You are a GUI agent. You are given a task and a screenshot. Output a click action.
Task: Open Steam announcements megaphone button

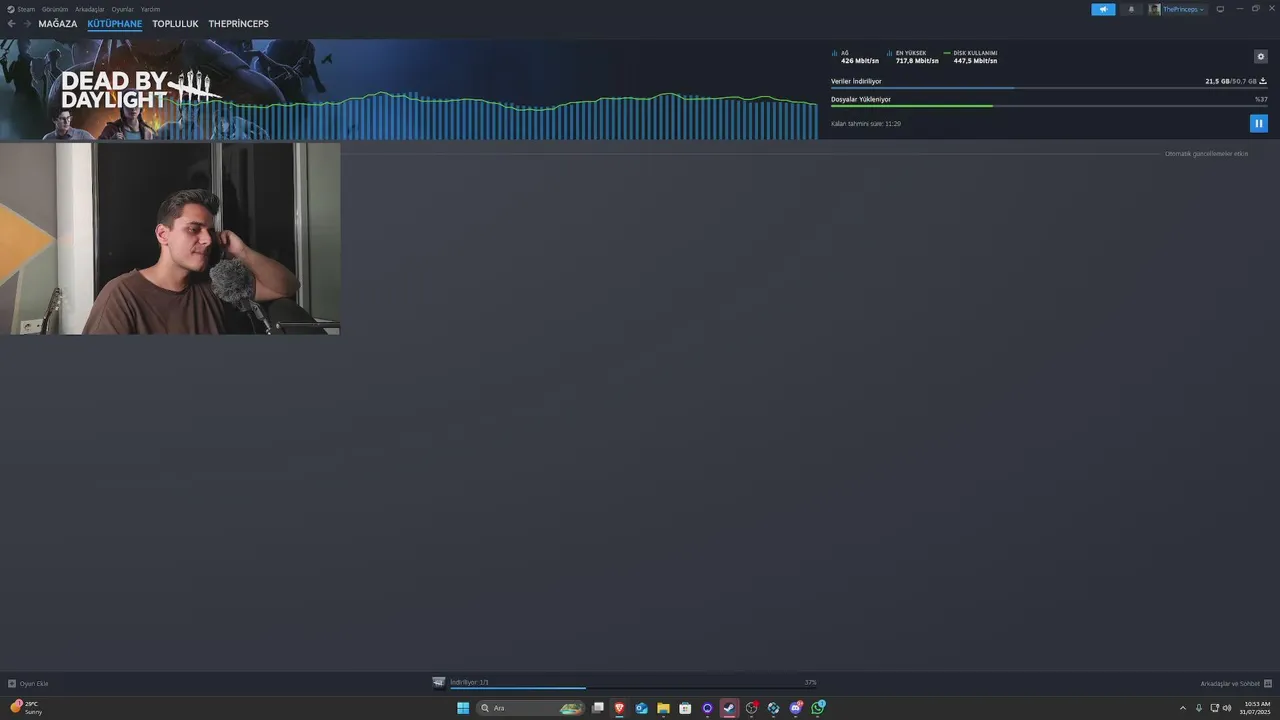coord(1103,9)
